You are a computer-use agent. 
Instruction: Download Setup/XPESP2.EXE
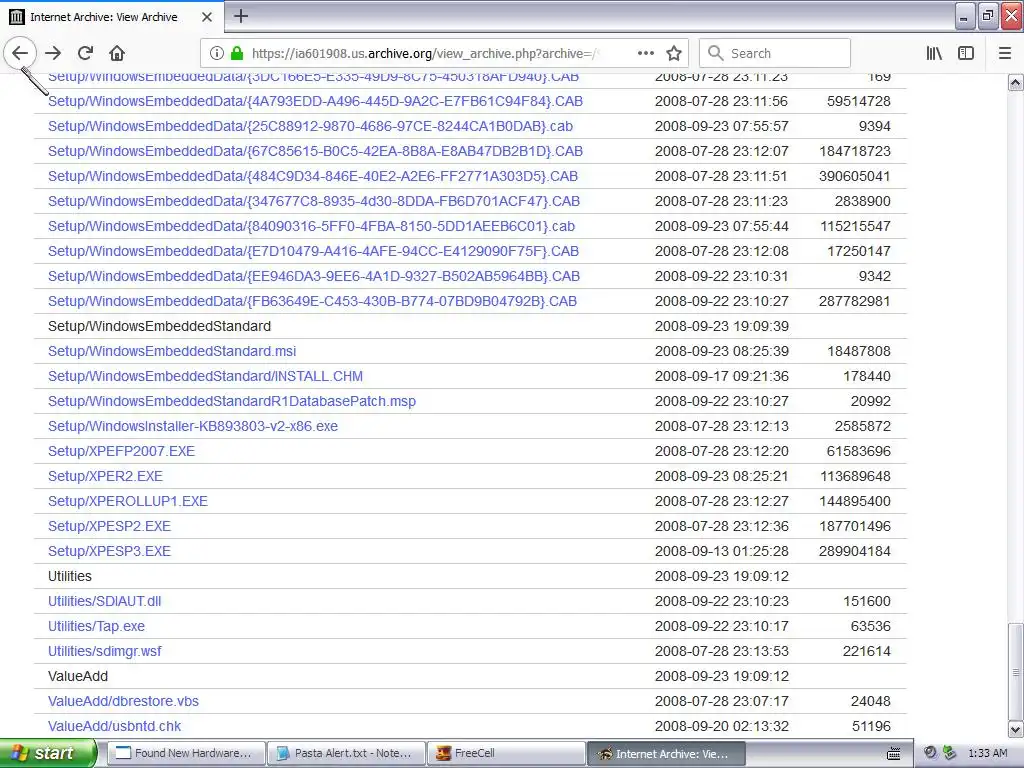pos(109,526)
